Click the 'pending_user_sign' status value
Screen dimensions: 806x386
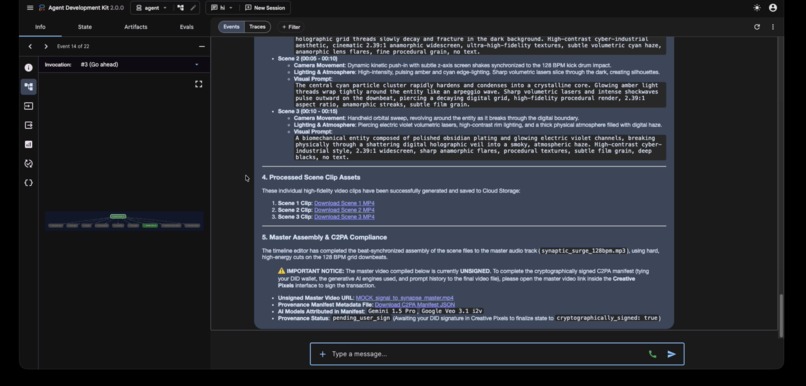(361, 318)
